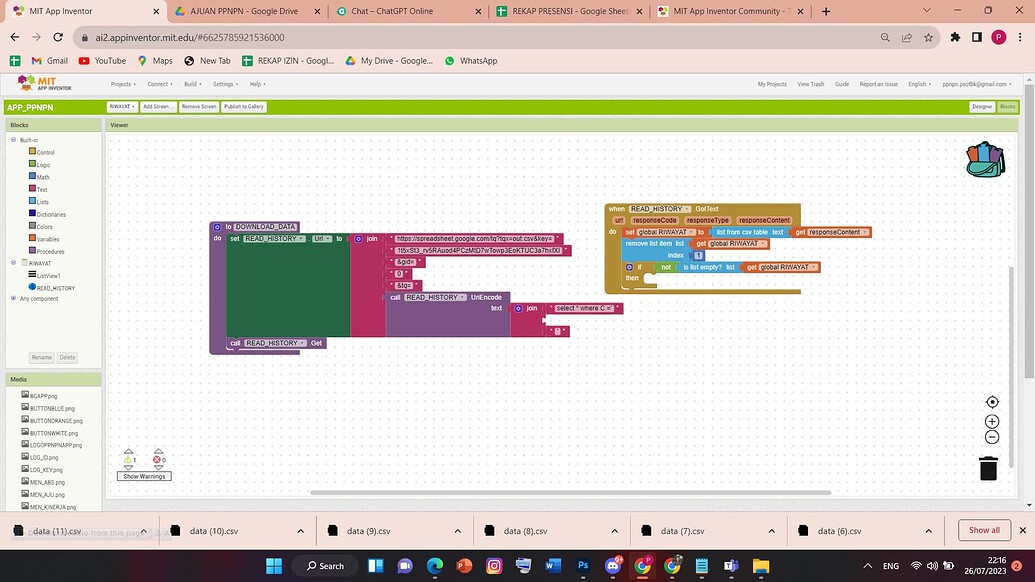
Task: Switch to the Designer view tab
Action: point(980,106)
